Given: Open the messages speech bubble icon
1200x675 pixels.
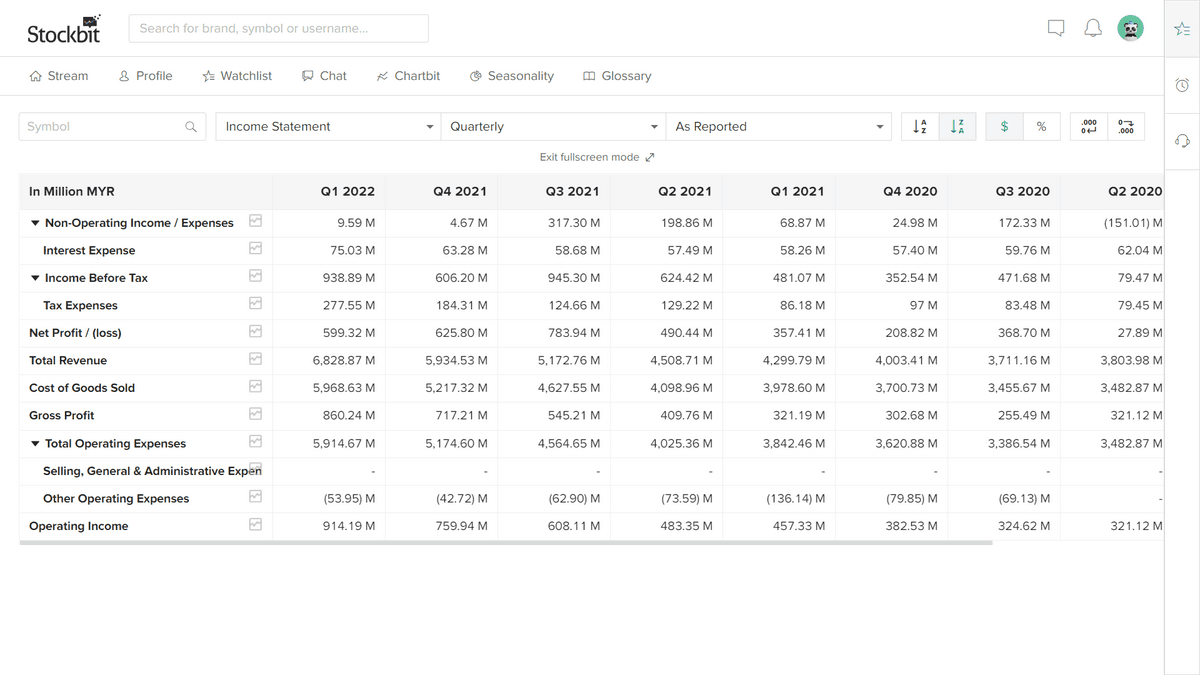Looking at the screenshot, I should tap(1056, 29).
